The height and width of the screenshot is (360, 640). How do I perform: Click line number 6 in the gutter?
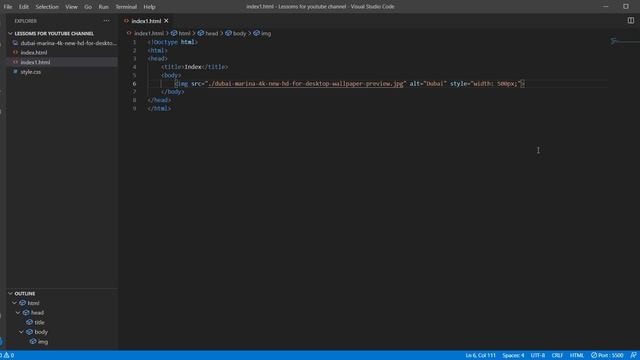point(134,84)
